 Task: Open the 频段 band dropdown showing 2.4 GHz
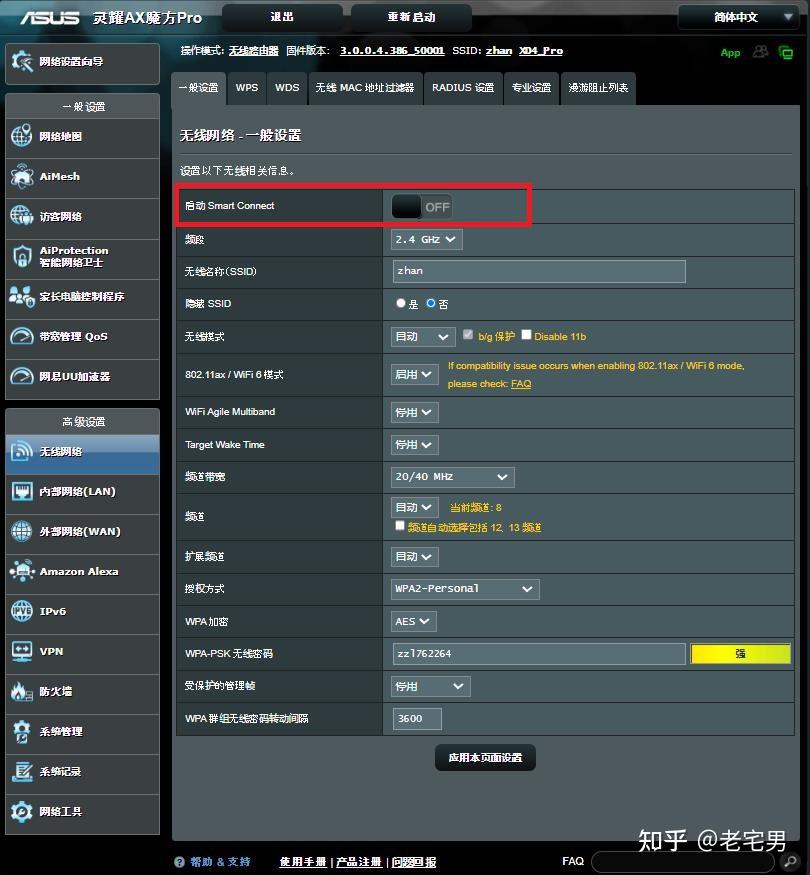click(426, 239)
